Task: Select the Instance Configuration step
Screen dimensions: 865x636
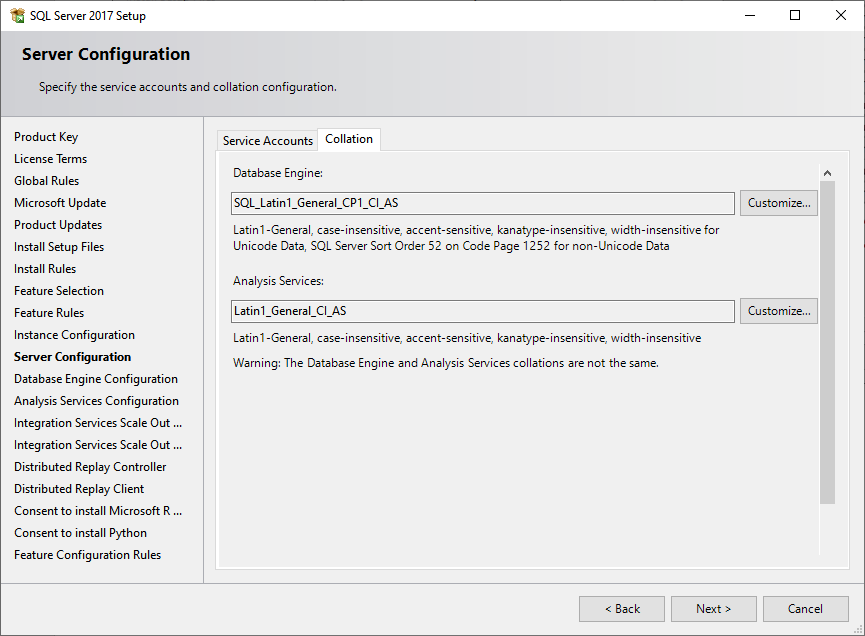Action: [74, 335]
